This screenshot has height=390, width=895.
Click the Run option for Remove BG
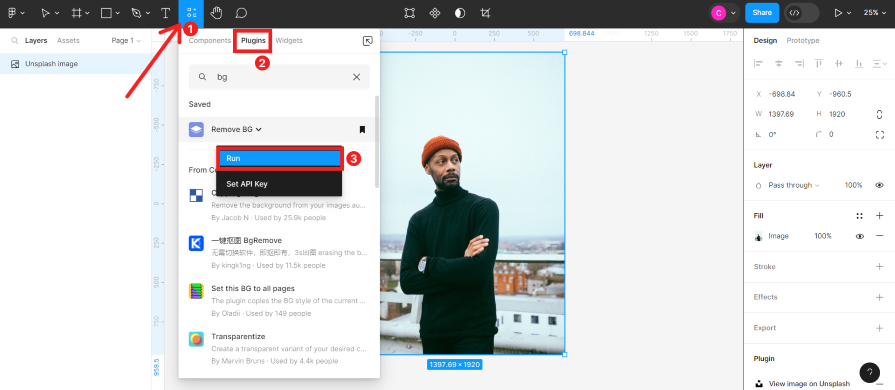[280, 158]
